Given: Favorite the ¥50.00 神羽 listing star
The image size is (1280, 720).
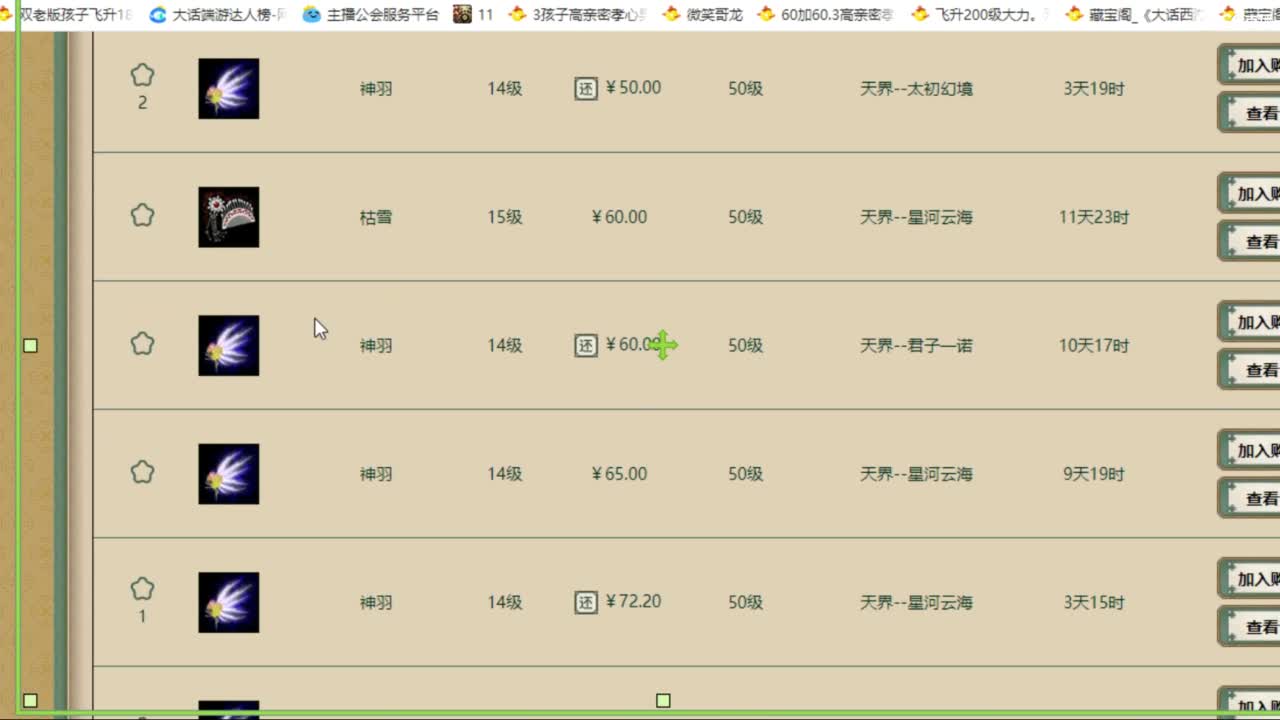Looking at the screenshot, I should point(142,74).
